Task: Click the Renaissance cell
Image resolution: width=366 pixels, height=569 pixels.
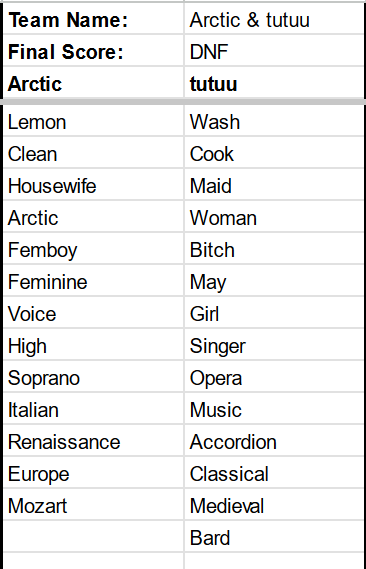Action: point(94,441)
